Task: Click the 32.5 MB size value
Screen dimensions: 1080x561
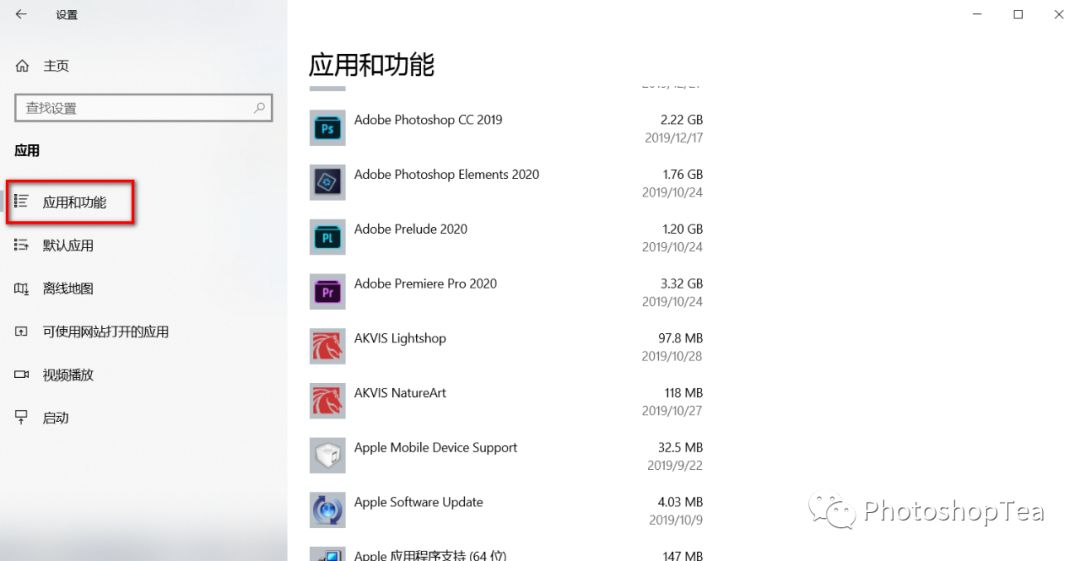Action: (681, 447)
